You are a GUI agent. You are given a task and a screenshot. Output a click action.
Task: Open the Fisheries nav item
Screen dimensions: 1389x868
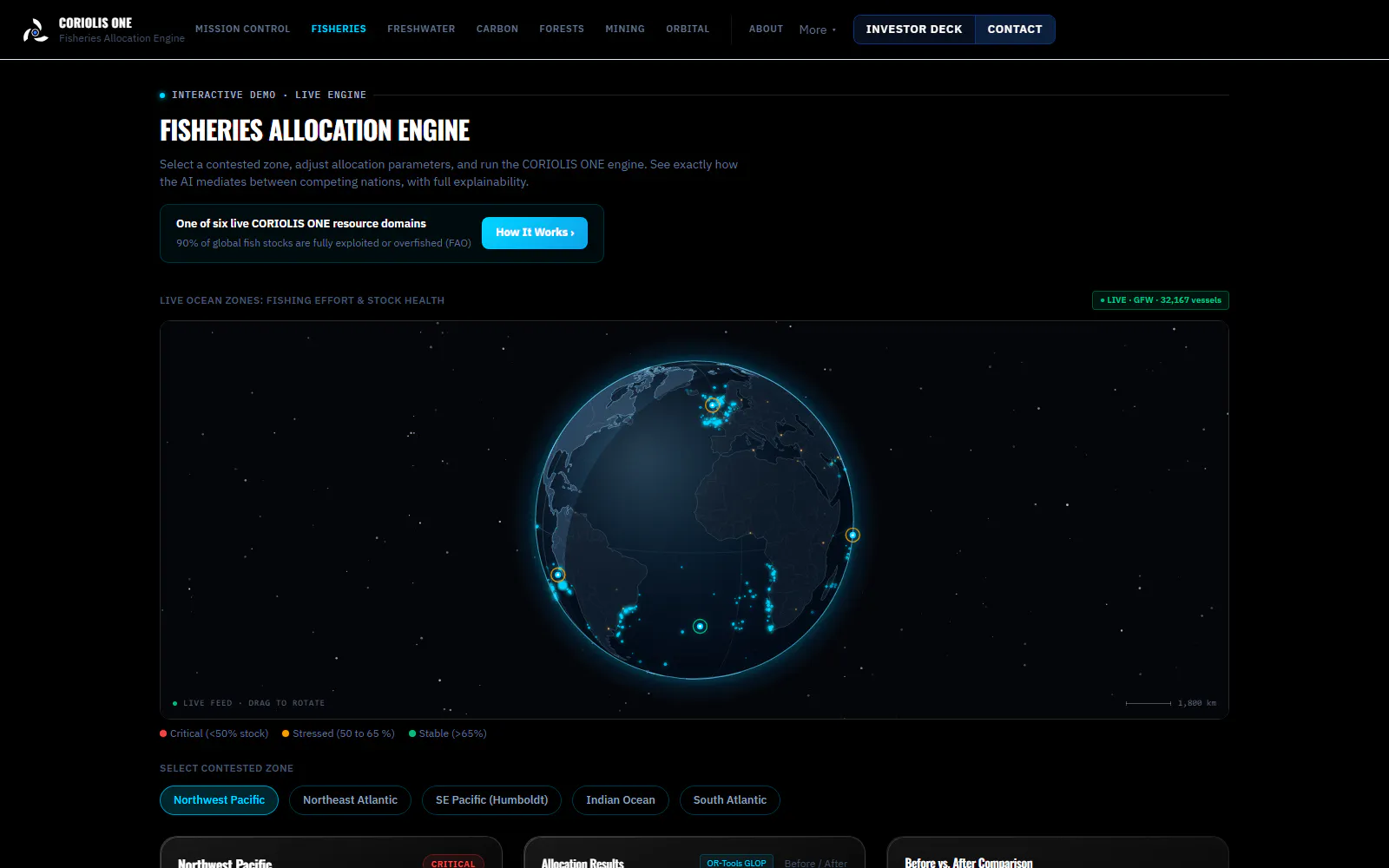pos(339,29)
